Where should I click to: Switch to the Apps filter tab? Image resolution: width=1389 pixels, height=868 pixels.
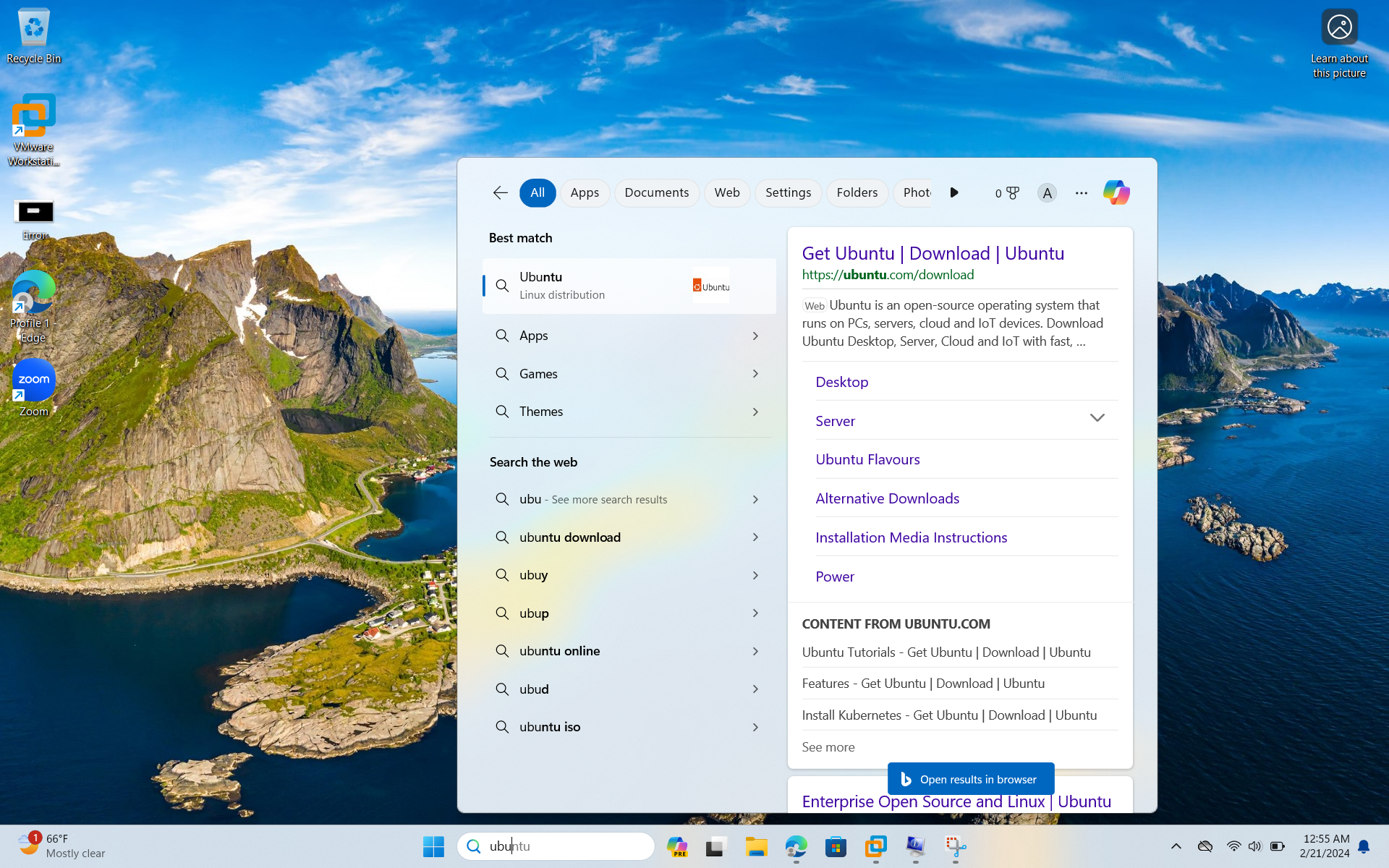585,192
